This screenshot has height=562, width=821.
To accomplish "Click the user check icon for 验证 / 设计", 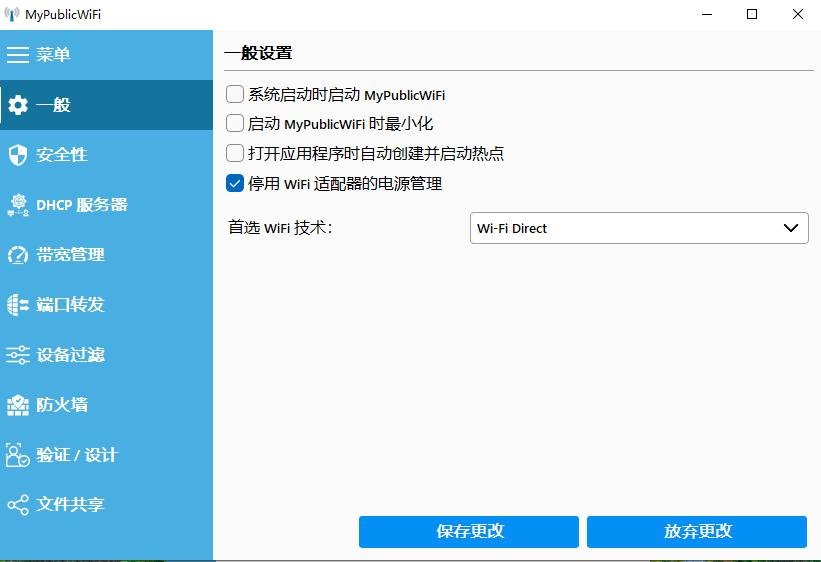I will 18,455.
